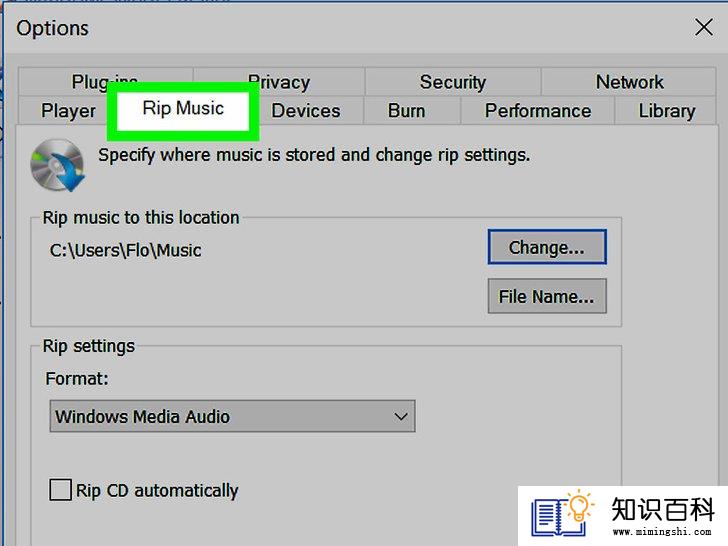Click the C:\Users\Flo\Music path text

[125, 250]
